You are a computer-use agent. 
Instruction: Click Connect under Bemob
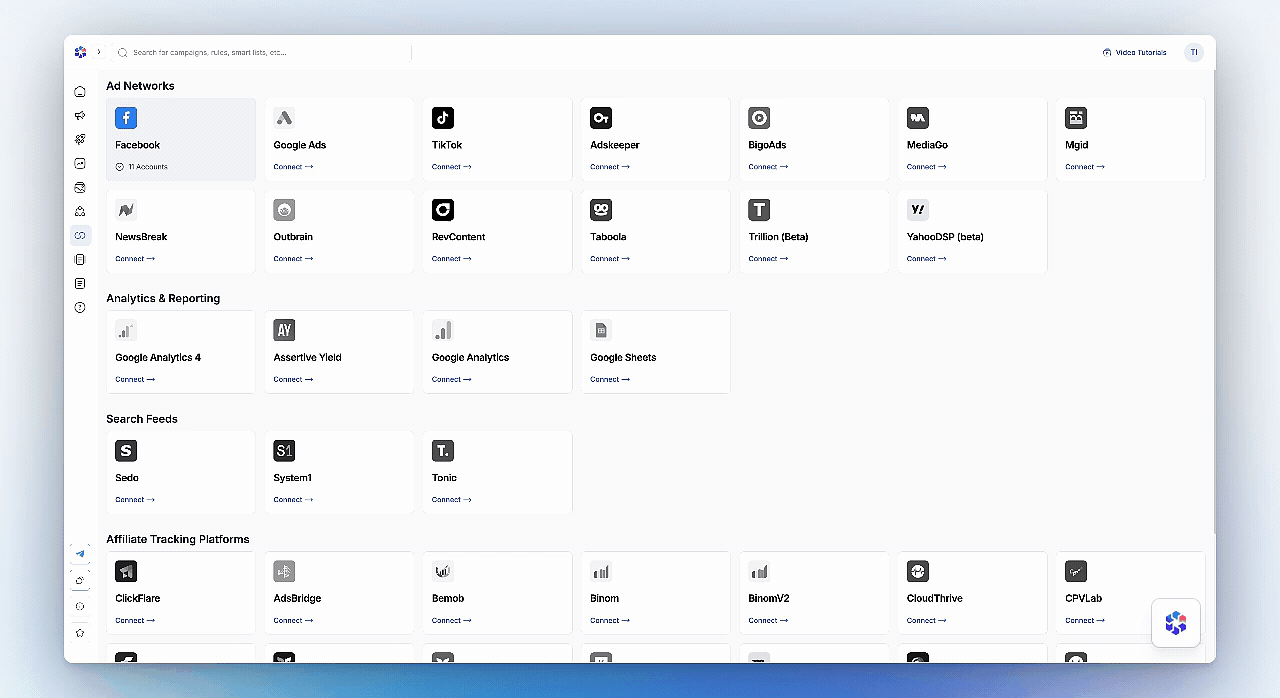click(x=452, y=621)
